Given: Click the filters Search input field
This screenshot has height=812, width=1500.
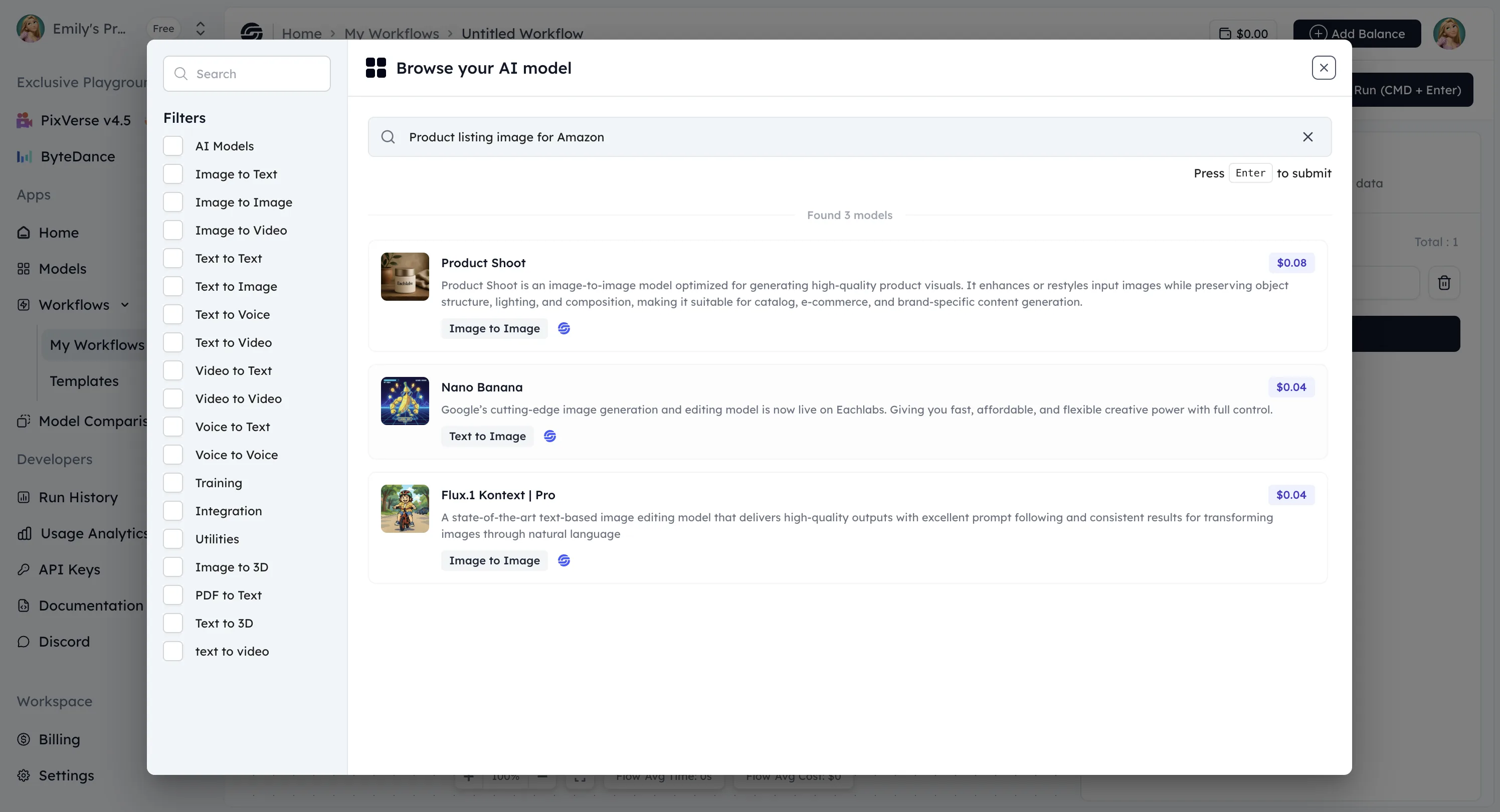Looking at the screenshot, I should [247, 73].
